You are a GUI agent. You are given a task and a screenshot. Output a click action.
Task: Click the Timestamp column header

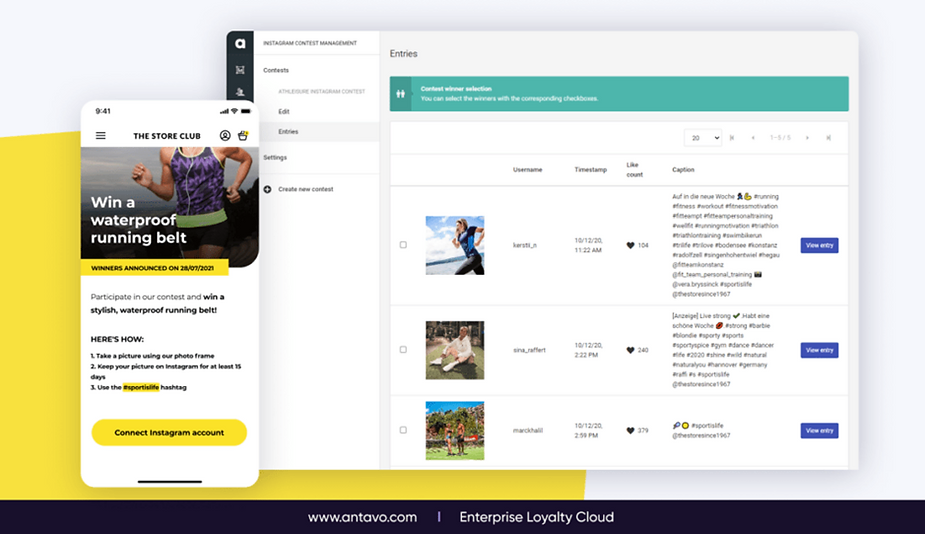tap(591, 170)
